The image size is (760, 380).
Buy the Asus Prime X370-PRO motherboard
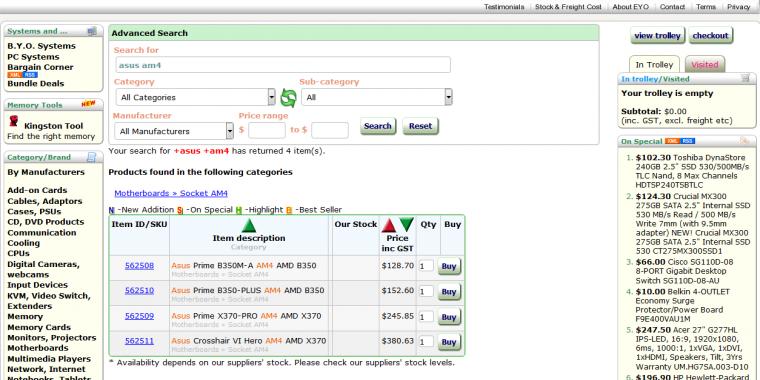click(449, 317)
